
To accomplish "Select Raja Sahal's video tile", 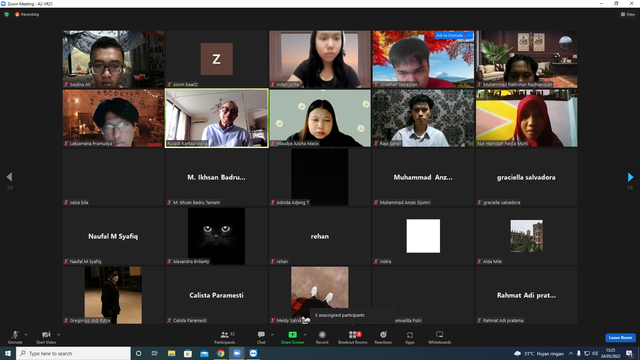I will pyautogui.click(x=423, y=118).
